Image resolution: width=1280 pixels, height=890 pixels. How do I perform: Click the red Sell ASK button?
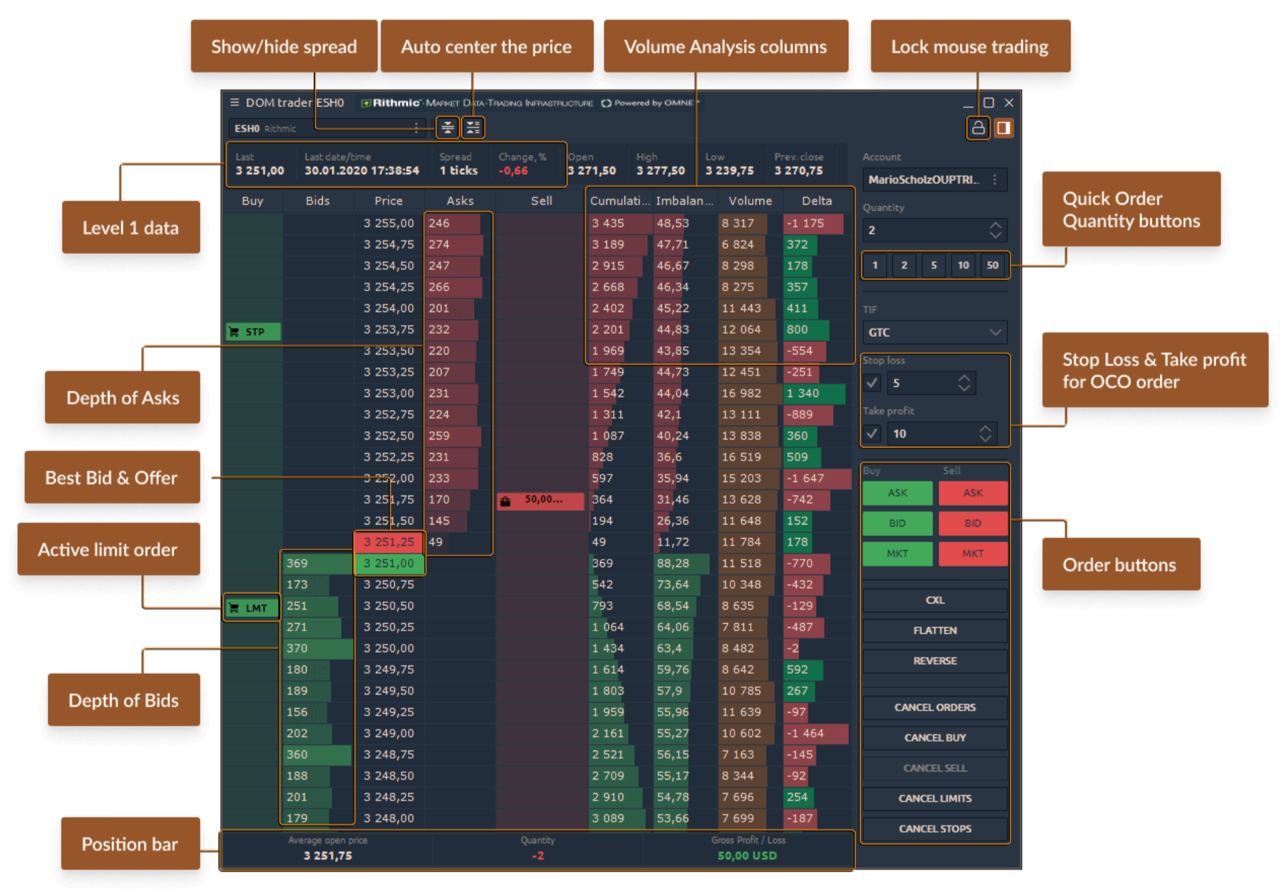[973, 492]
